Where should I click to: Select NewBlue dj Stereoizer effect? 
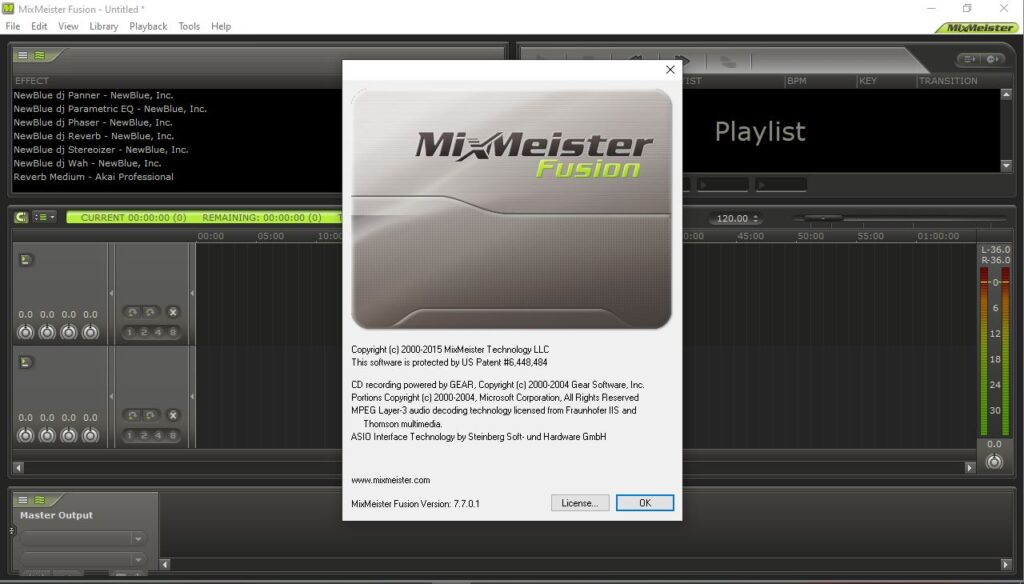[x=101, y=150]
